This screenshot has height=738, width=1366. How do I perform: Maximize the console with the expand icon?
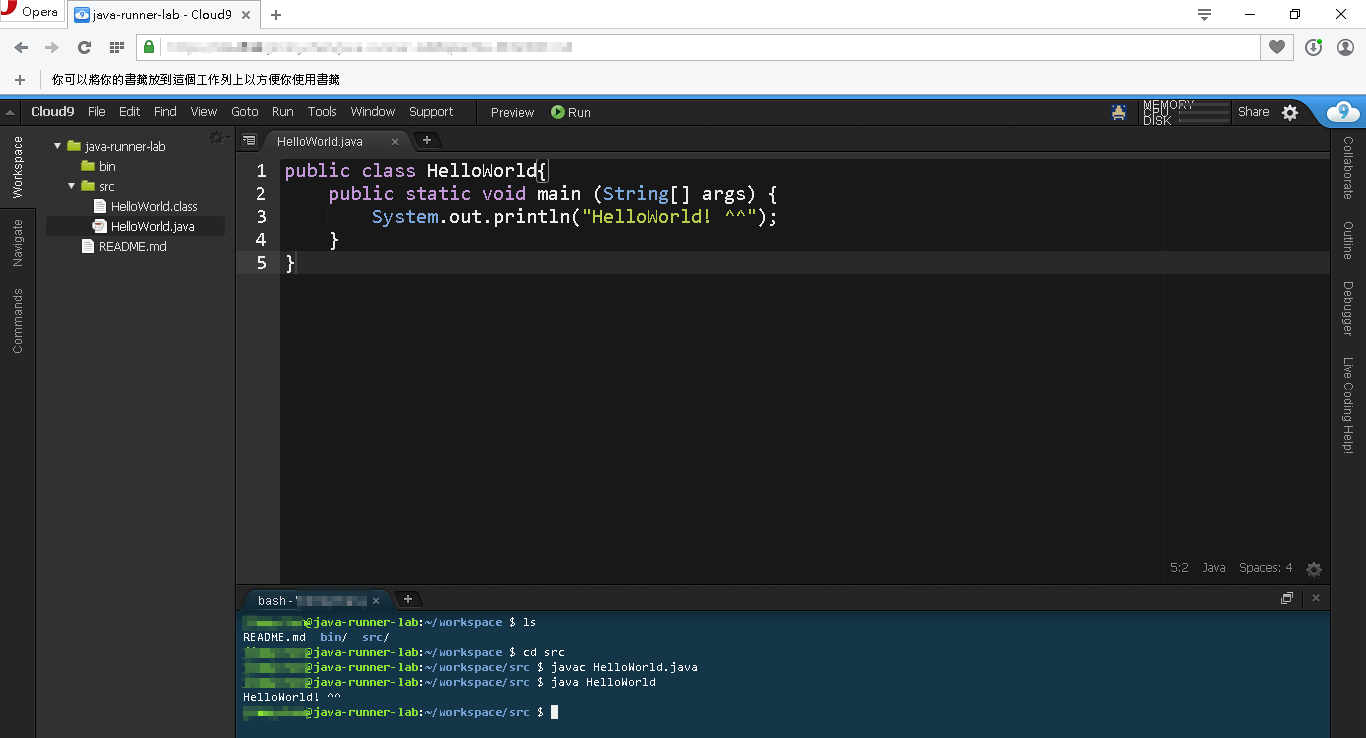point(1287,598)
